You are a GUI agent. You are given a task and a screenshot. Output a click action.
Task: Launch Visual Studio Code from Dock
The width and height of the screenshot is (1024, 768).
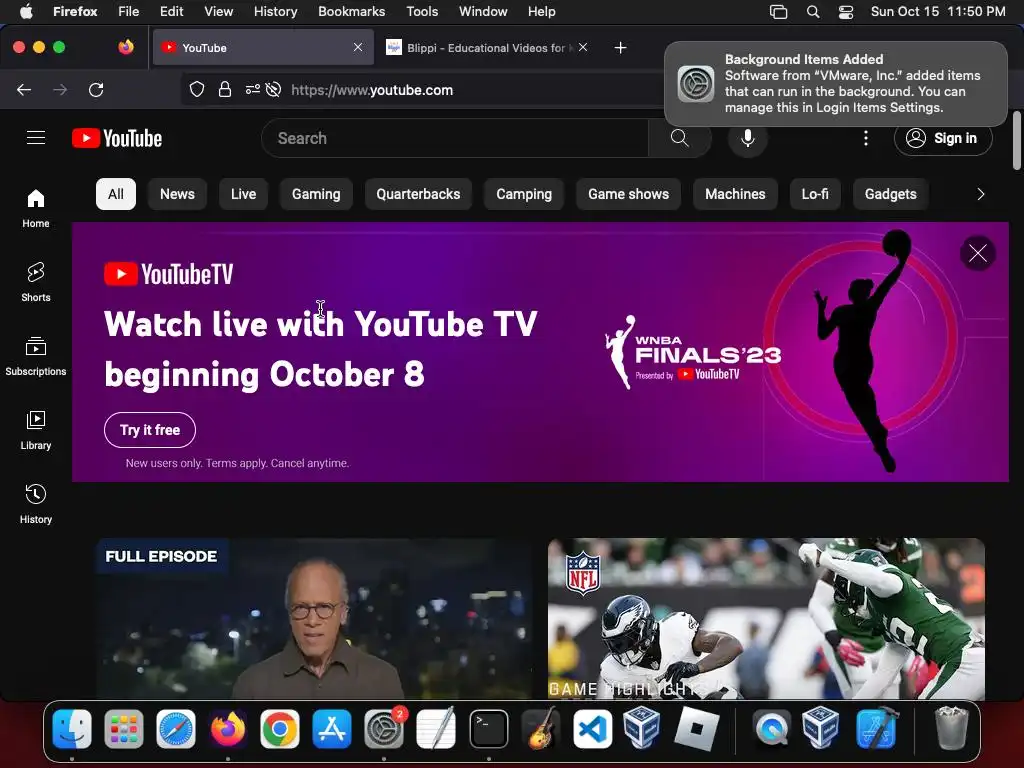coord(592,729)
